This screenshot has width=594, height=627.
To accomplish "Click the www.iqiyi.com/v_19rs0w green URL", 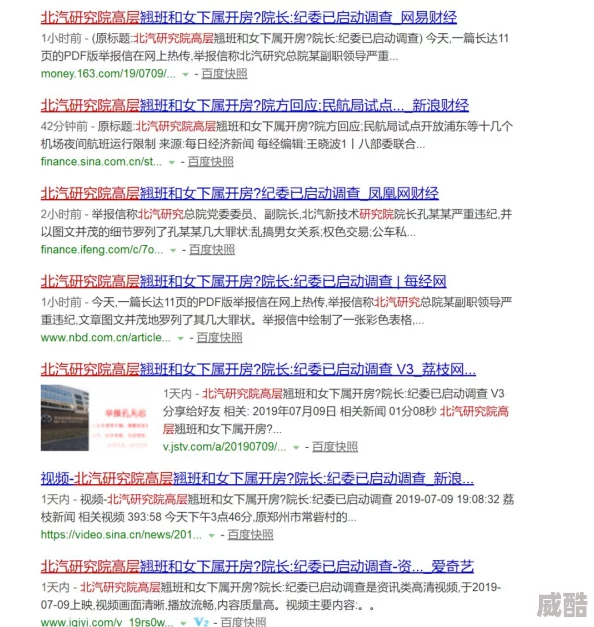I will (107, 622).
